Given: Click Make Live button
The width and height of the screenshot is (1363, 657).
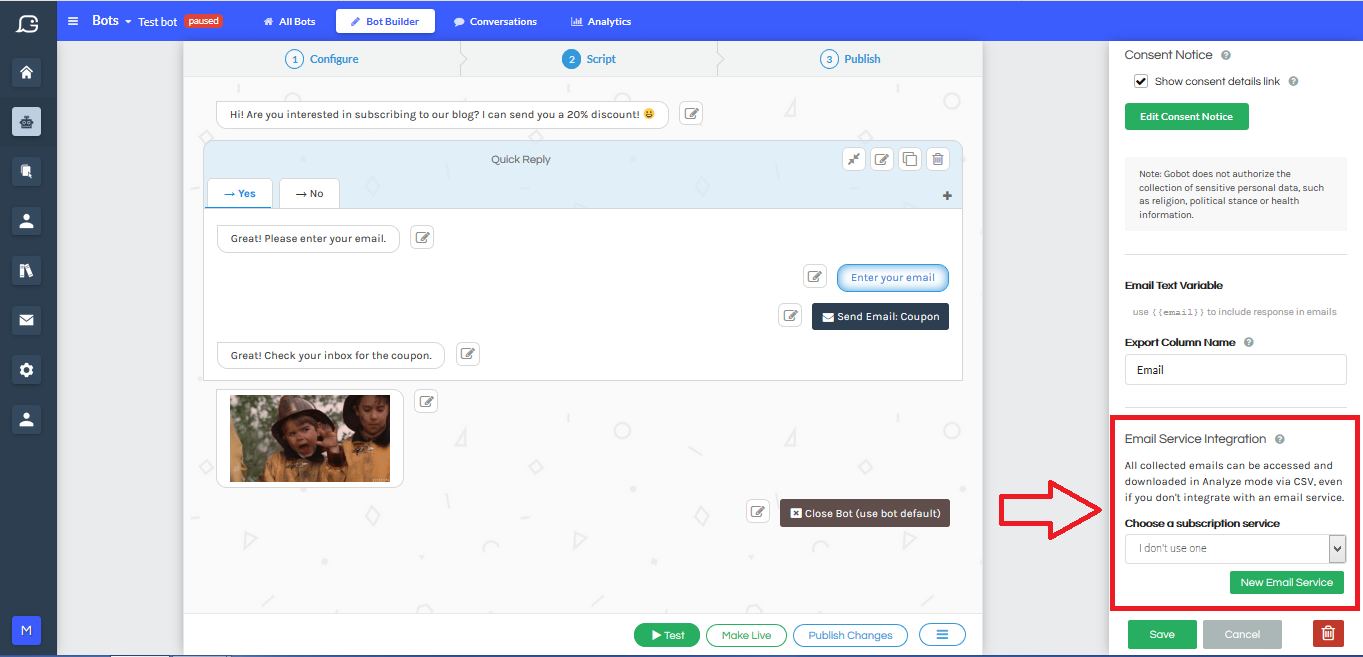Looking at the screenshot, I should [x=746, y=635].
